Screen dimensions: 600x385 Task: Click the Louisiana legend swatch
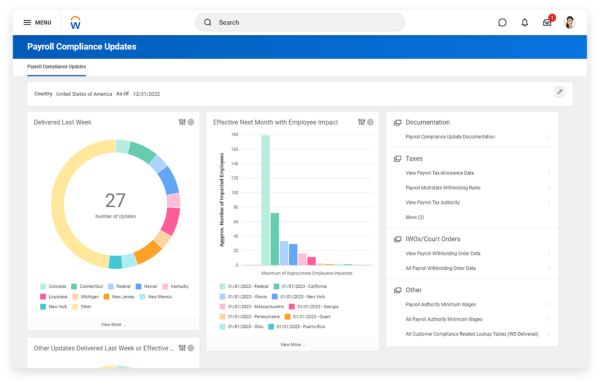tap(43, 297)
